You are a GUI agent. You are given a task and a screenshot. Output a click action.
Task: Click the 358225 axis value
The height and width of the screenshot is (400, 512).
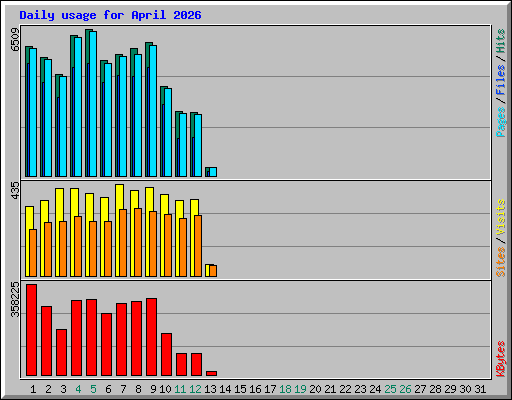[15, 299]
